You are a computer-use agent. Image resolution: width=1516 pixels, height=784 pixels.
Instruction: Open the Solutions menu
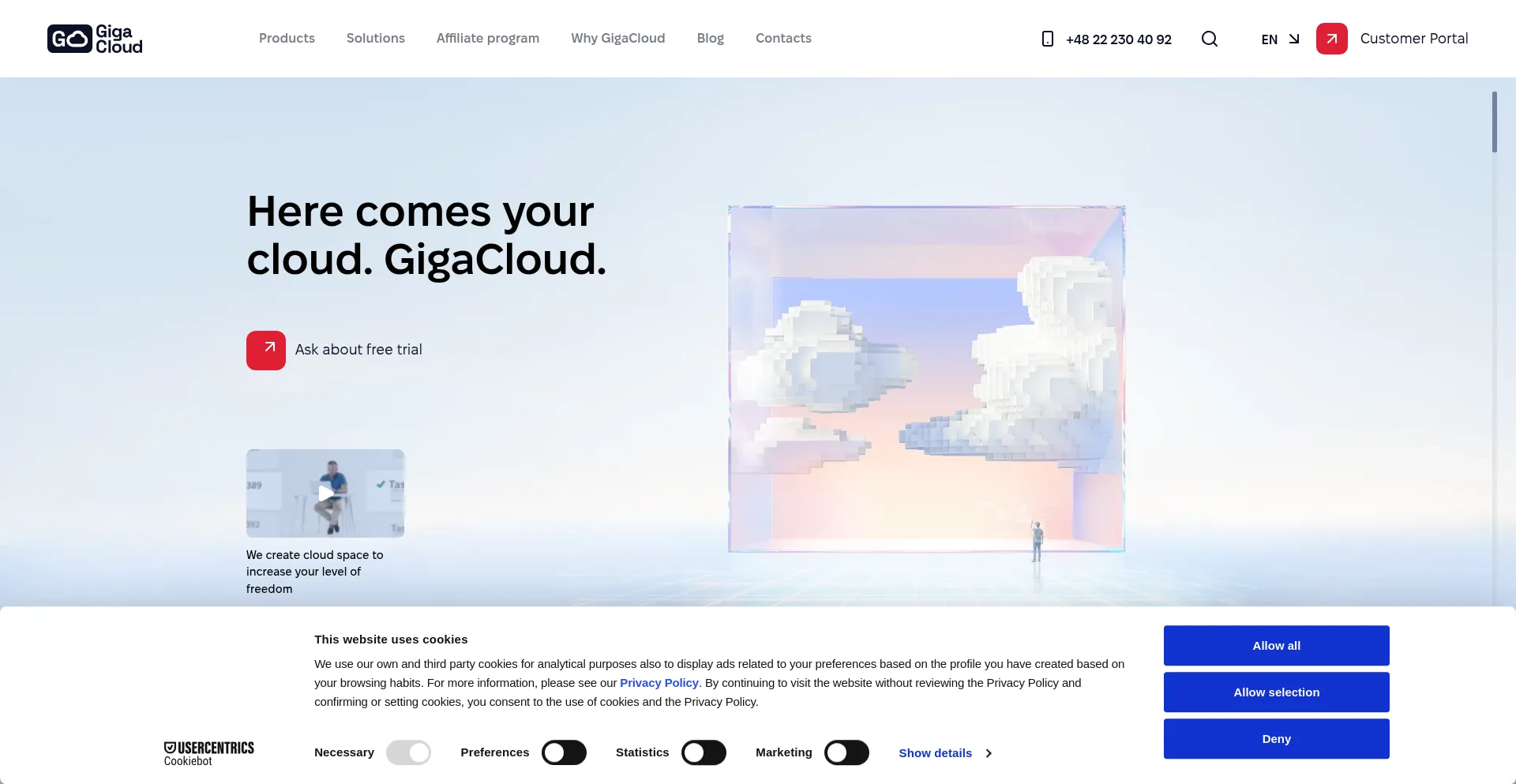point(375,38)
